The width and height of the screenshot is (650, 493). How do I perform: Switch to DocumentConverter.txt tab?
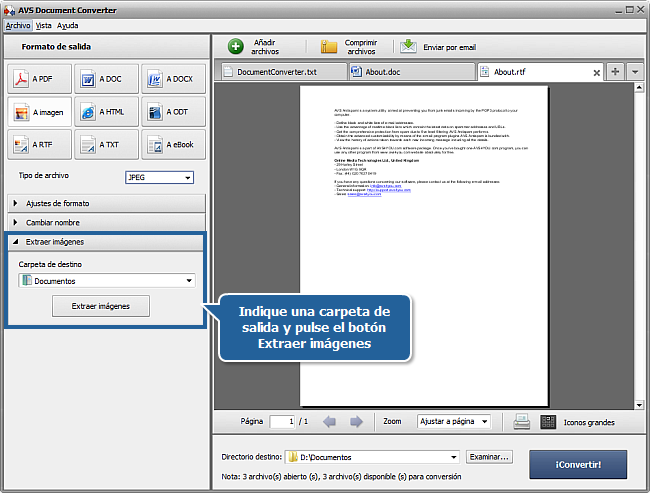coord(284,72)
